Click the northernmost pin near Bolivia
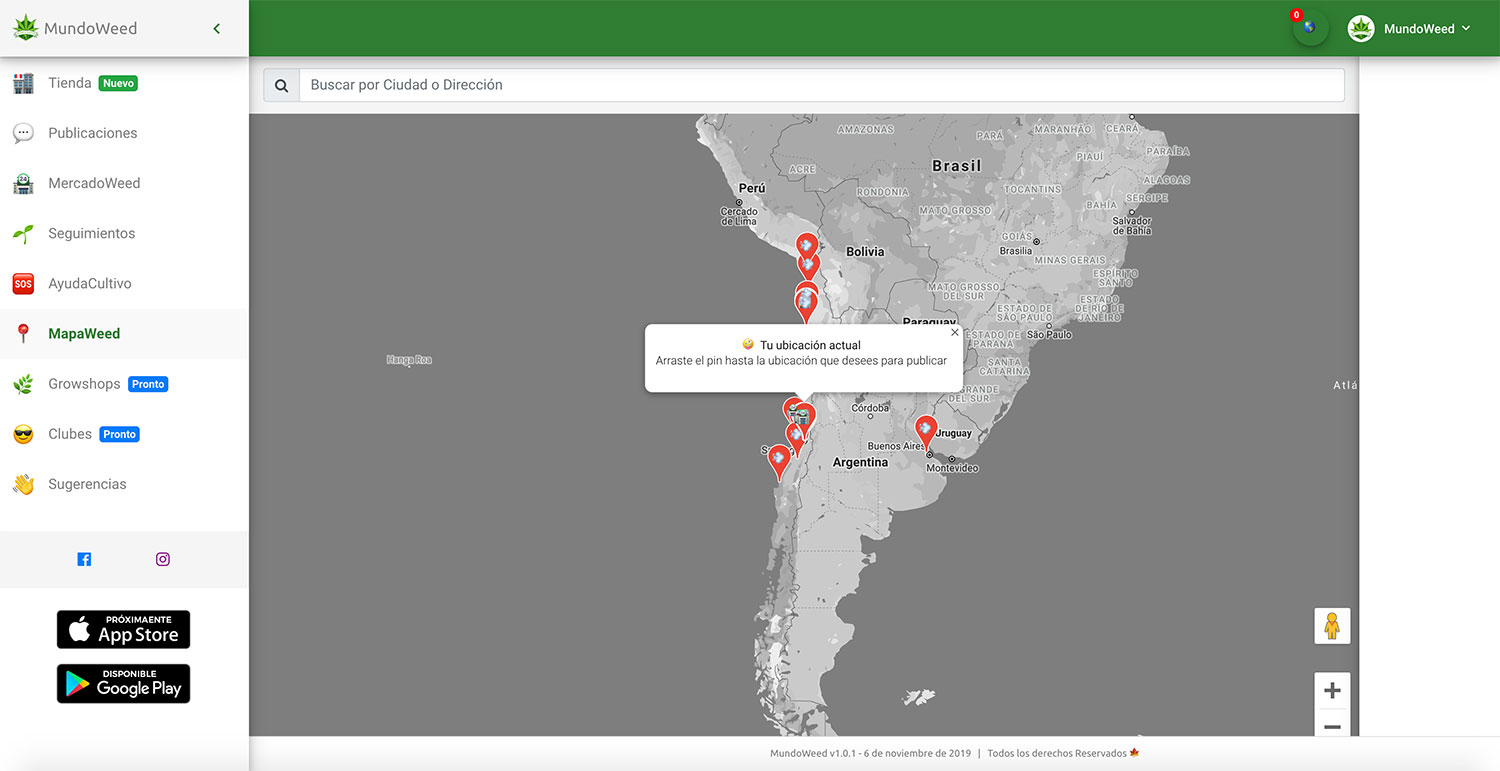This screenshot has height=771, width=1500. tap(806, 246)
